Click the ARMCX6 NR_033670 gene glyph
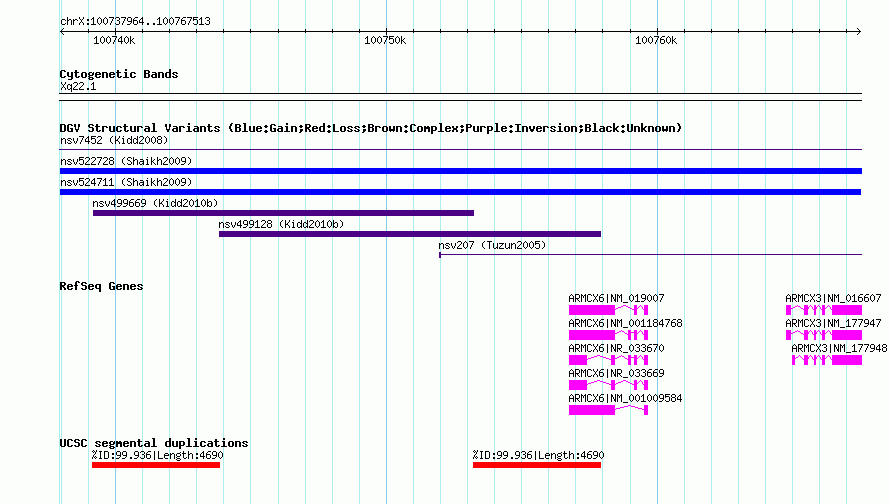This screenshot has height=504, width=890. coord(608,360)
